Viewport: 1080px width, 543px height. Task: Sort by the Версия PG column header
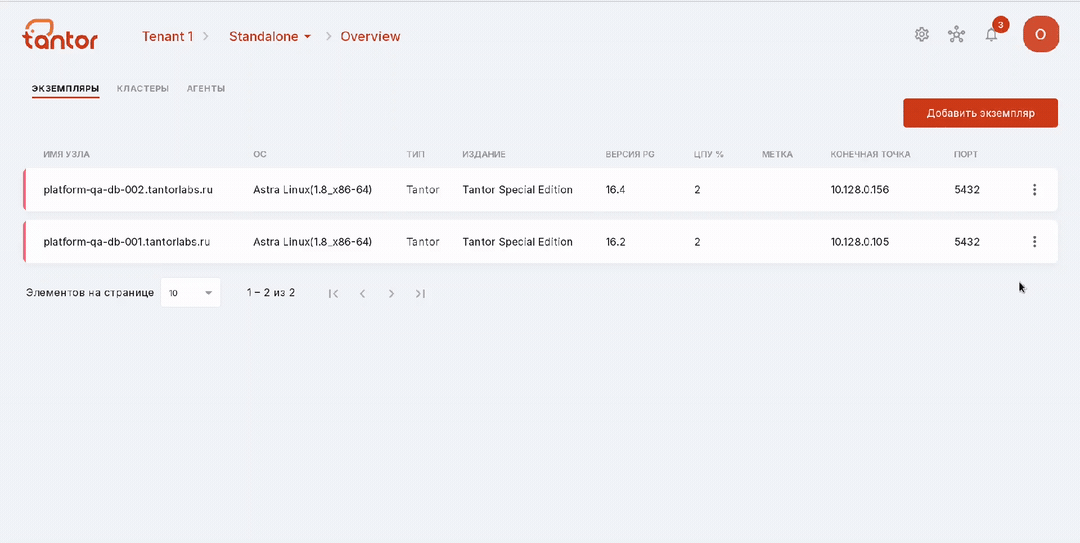[x=630, y=154]
